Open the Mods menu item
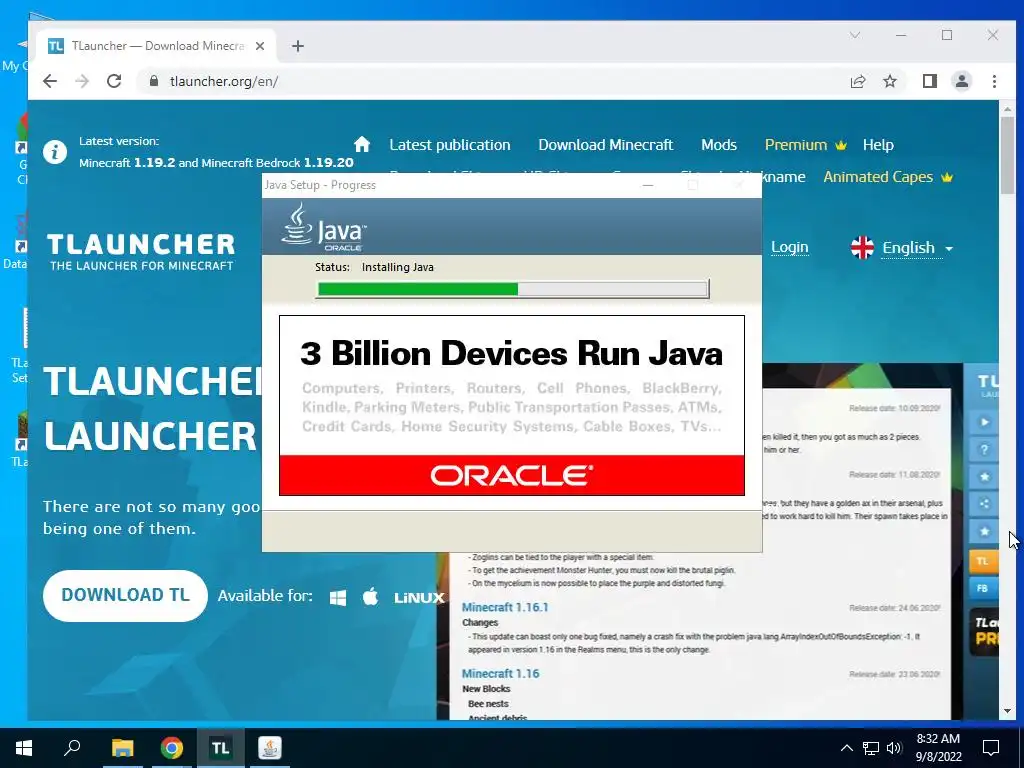 click(719, 145)
